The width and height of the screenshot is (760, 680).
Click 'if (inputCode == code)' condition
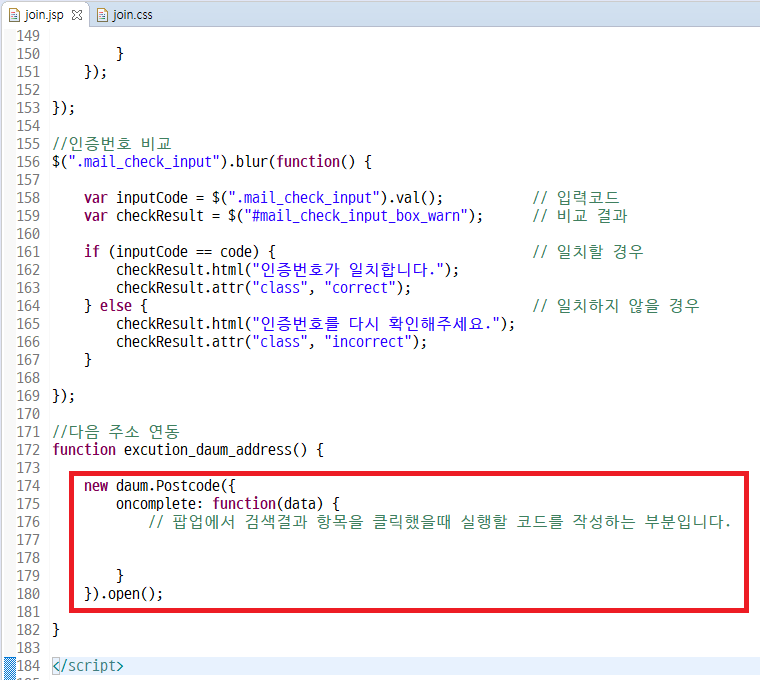180,252
